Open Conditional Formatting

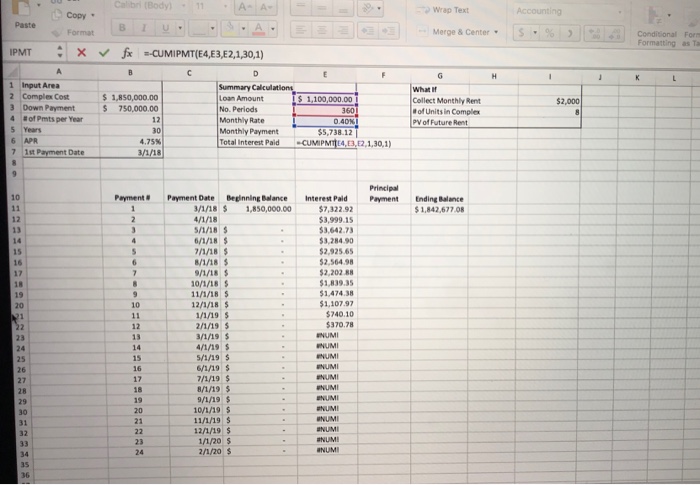coord(656,27)
